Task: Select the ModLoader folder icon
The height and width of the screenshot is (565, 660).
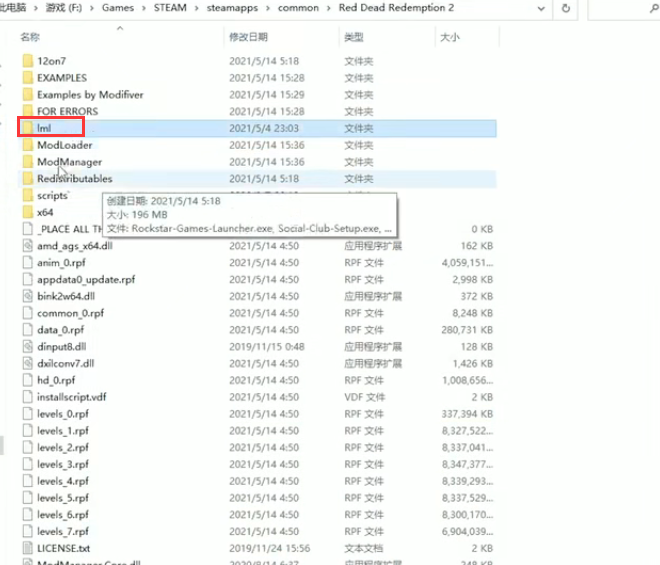Action: pyautogui.click(x=28, y=145)
